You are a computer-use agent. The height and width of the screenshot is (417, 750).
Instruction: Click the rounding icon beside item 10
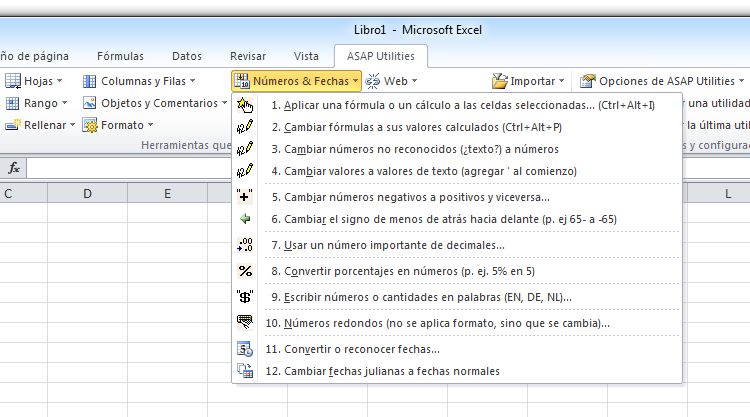pos(245,322)
